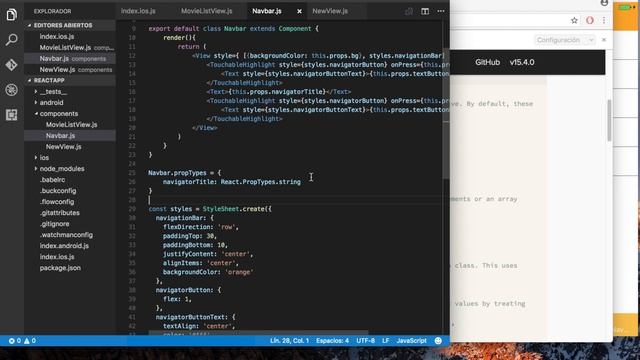
Task: Open the .flowconfig file
Action: coord(57,202)
